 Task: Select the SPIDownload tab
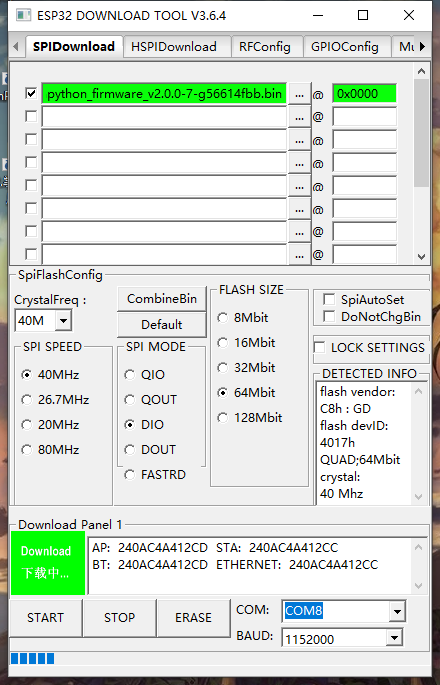[74, 47]
